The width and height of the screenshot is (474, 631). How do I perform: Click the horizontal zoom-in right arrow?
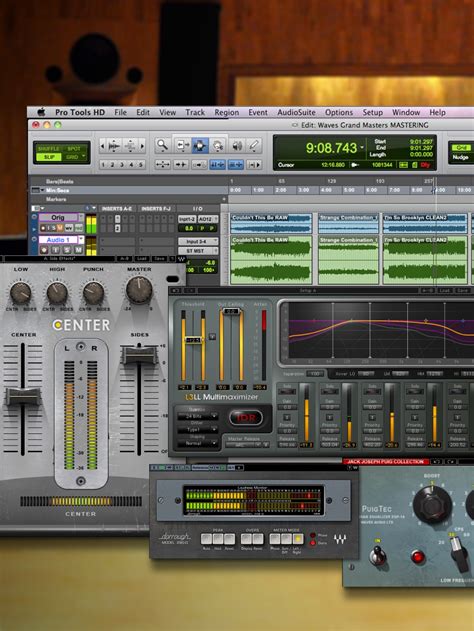pos(142,146)
